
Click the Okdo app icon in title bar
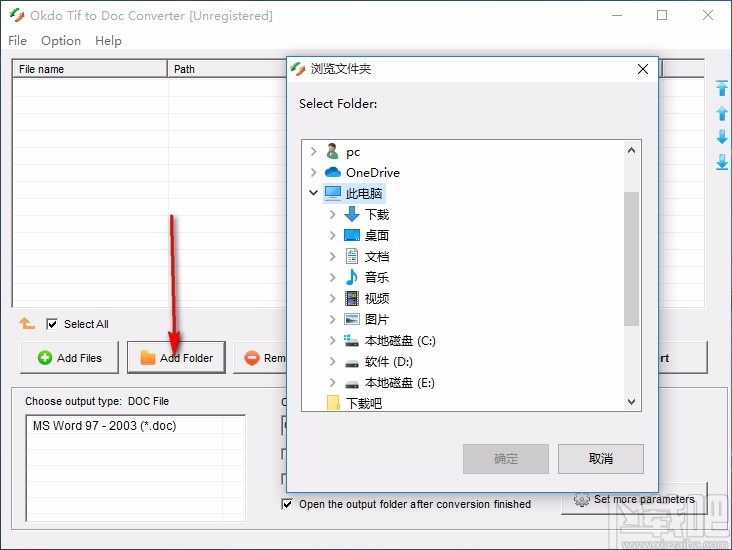[16, 15]
